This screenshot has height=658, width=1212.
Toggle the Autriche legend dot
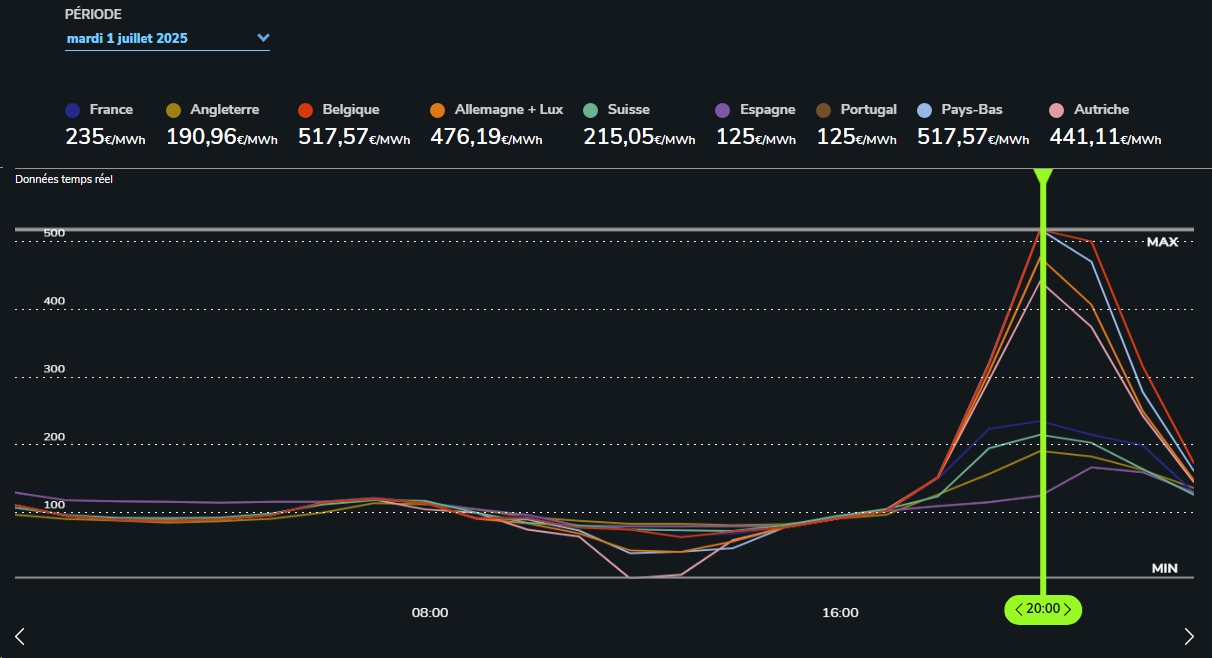(x=1058, y=110)
